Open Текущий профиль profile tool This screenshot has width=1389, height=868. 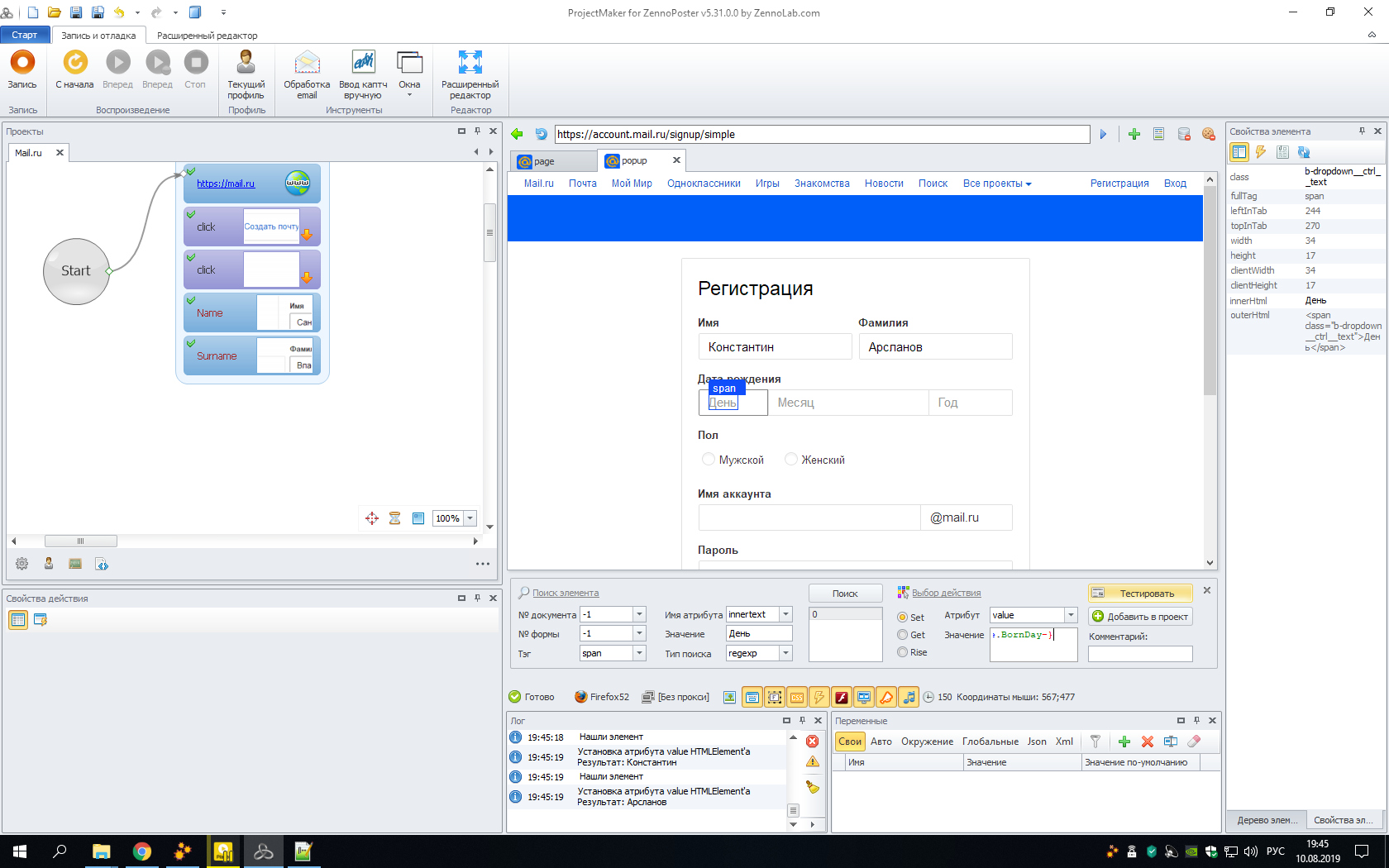pos(246,74)
